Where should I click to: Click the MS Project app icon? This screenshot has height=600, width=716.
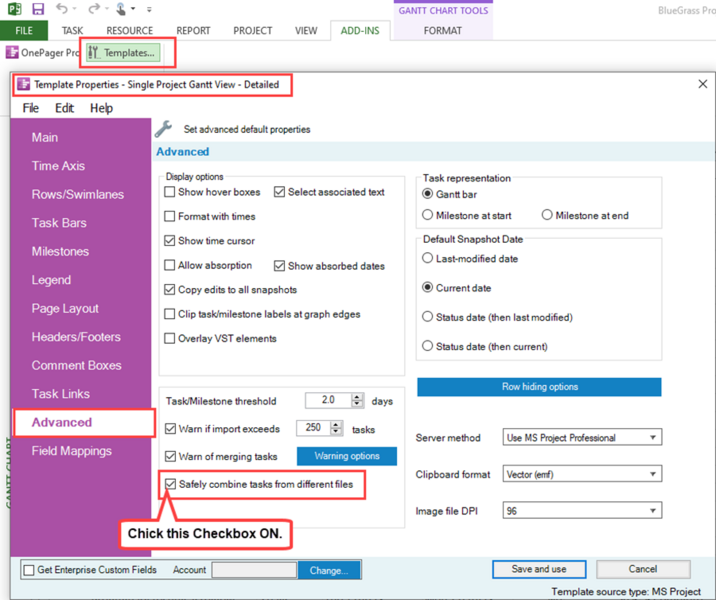click(x=14, y=9)
